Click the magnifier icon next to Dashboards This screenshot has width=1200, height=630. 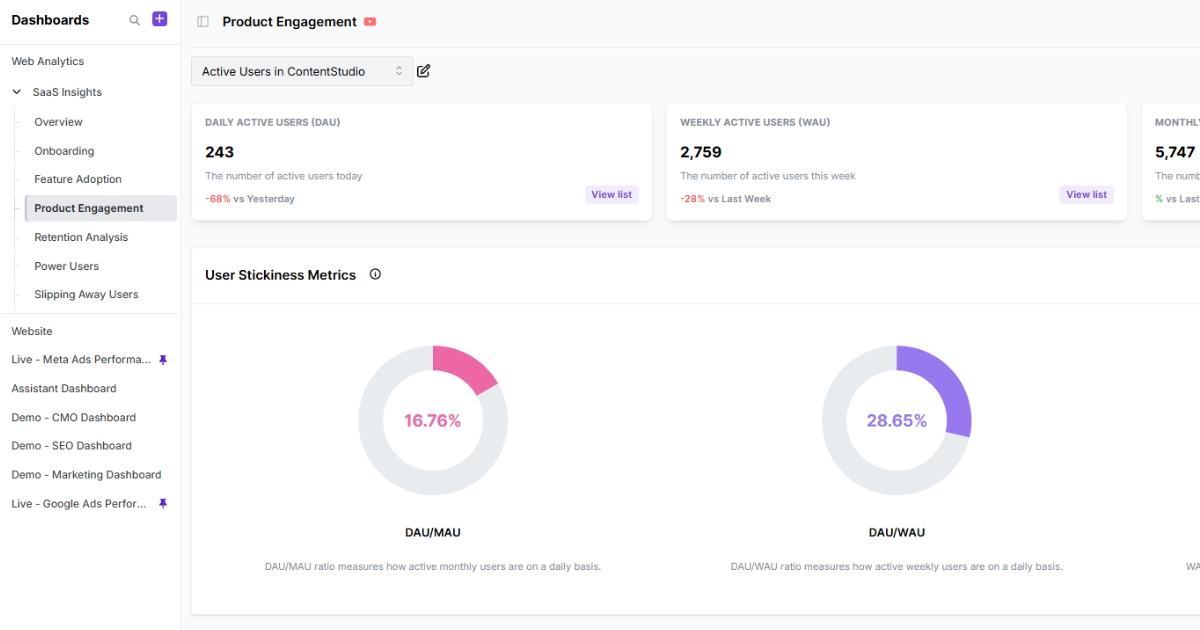(x=134, y=19)
